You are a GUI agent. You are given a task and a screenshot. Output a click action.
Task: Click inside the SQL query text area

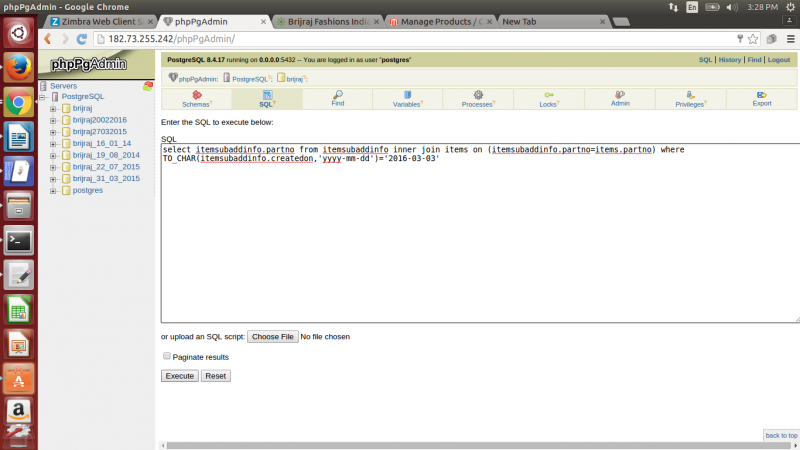click(480, 233)
